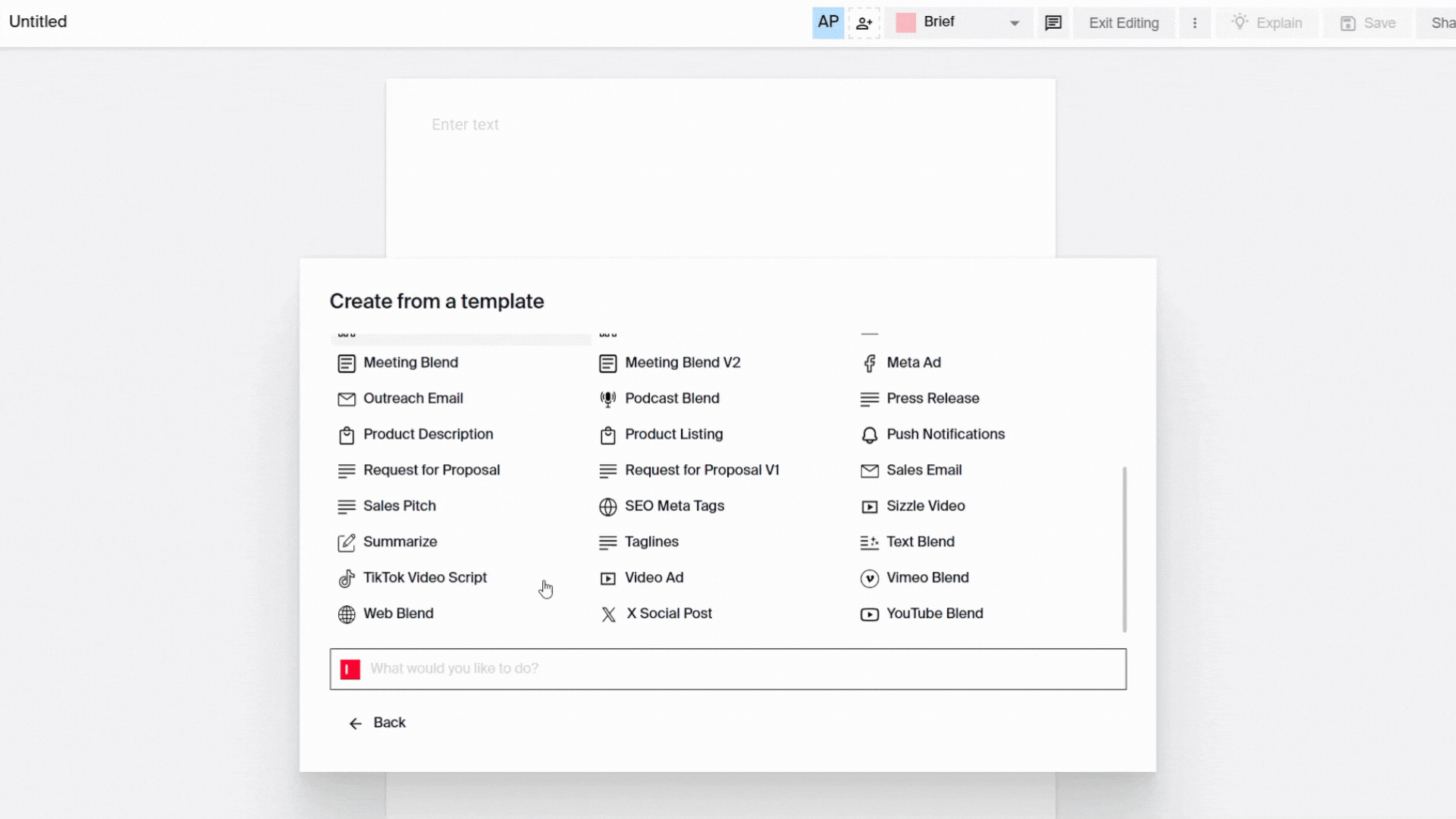Click the bell icon for Push Notifications
1456x819 pixels.
tap(869, 435)
